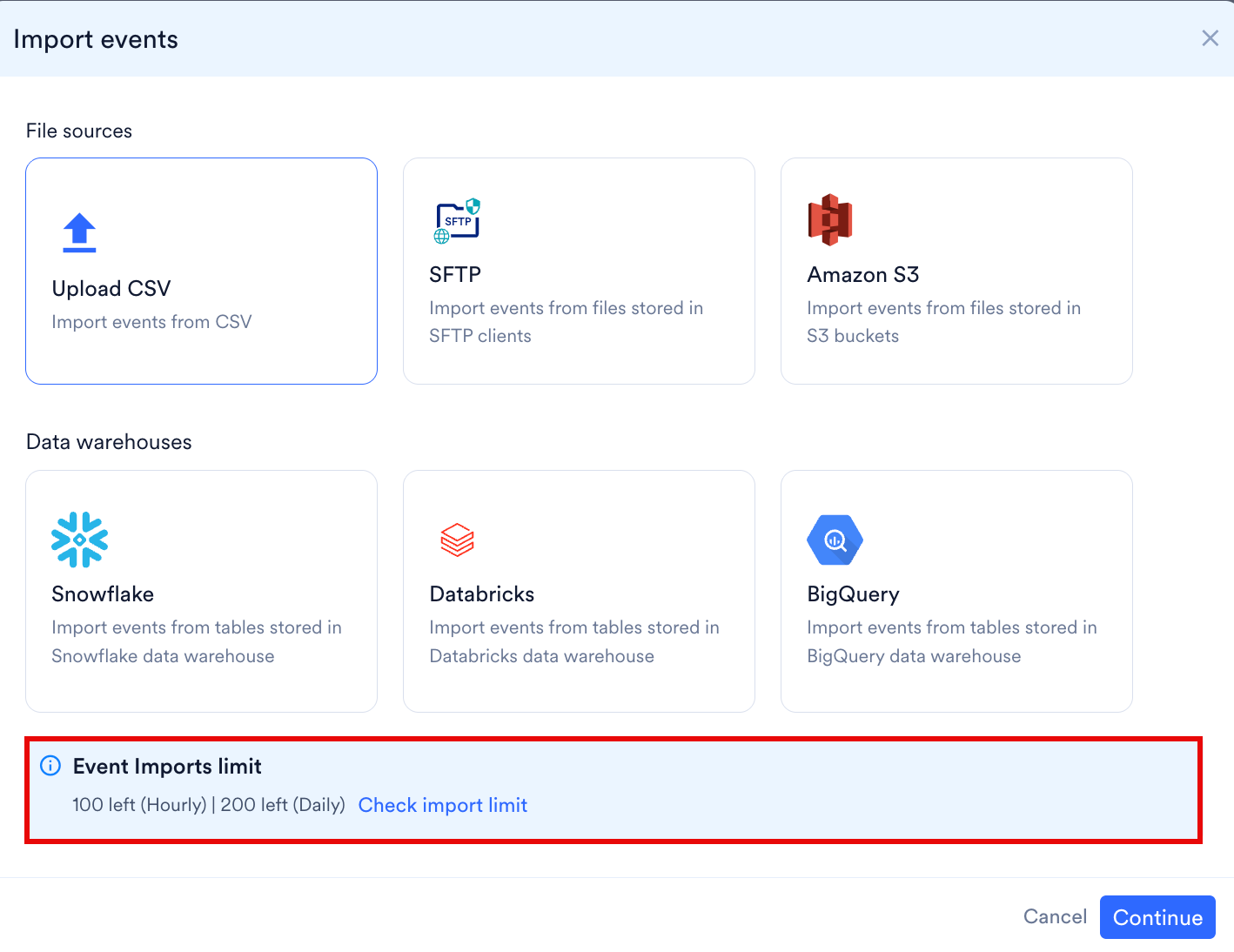Click the 'File sources' section label
This screenshot has height=952, width=1234.
[79, 131]
